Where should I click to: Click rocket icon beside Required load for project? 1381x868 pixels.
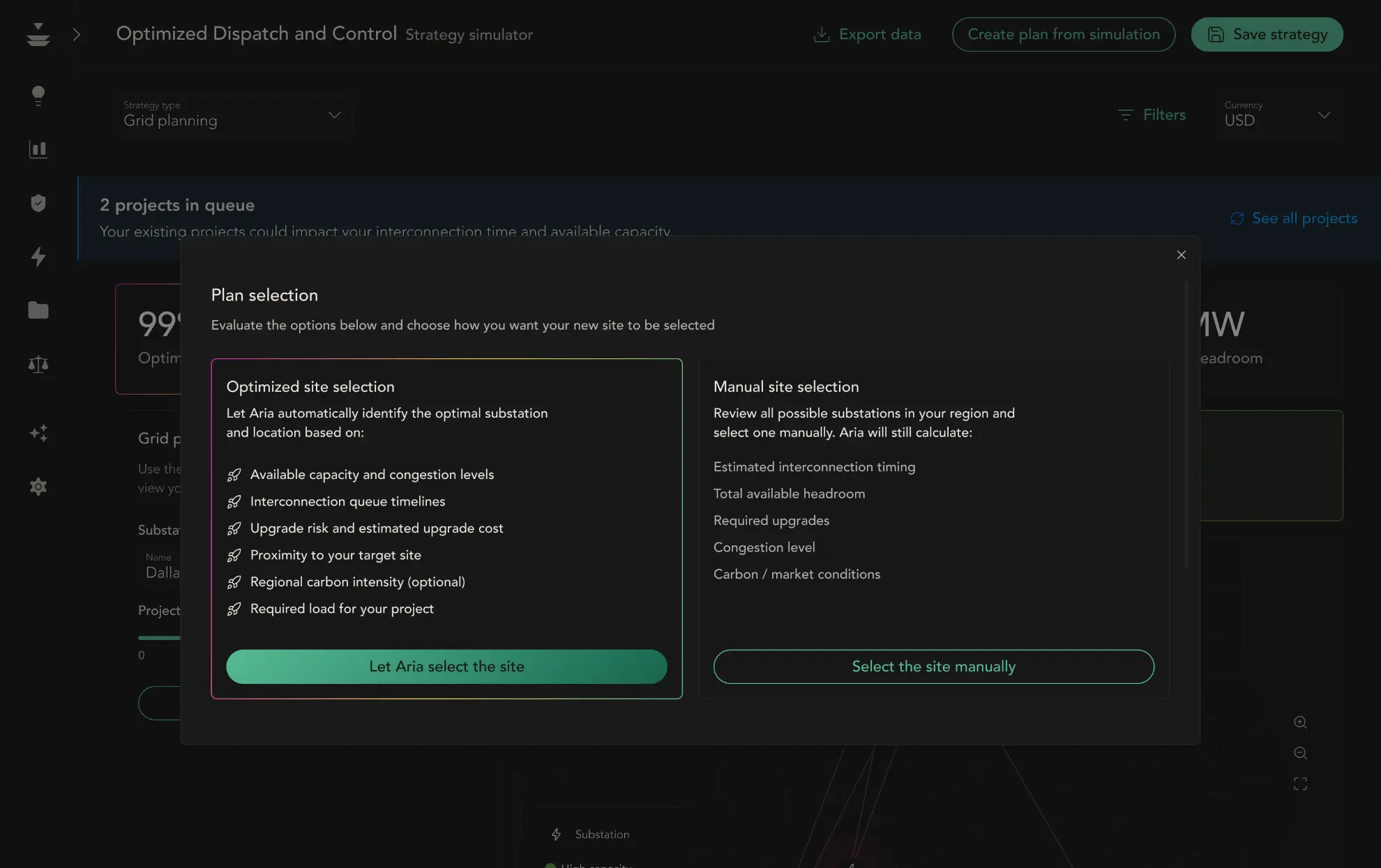234,609
